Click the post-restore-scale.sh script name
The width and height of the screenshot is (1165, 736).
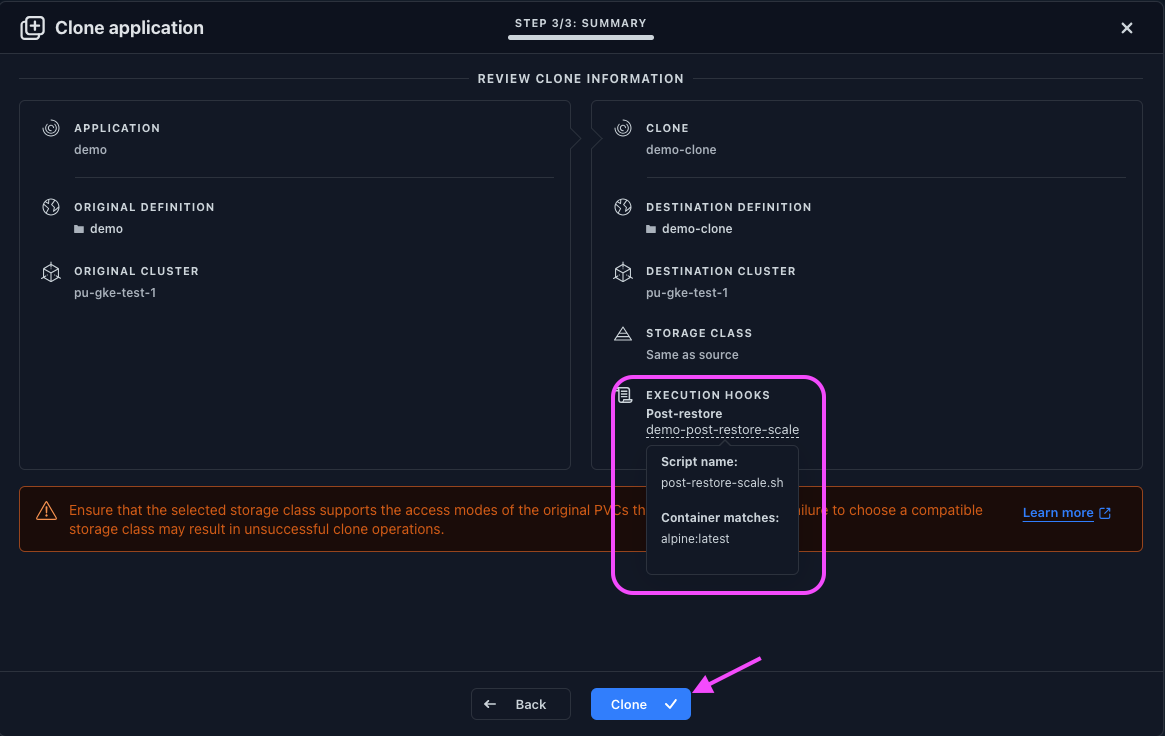tap(721, 482)
